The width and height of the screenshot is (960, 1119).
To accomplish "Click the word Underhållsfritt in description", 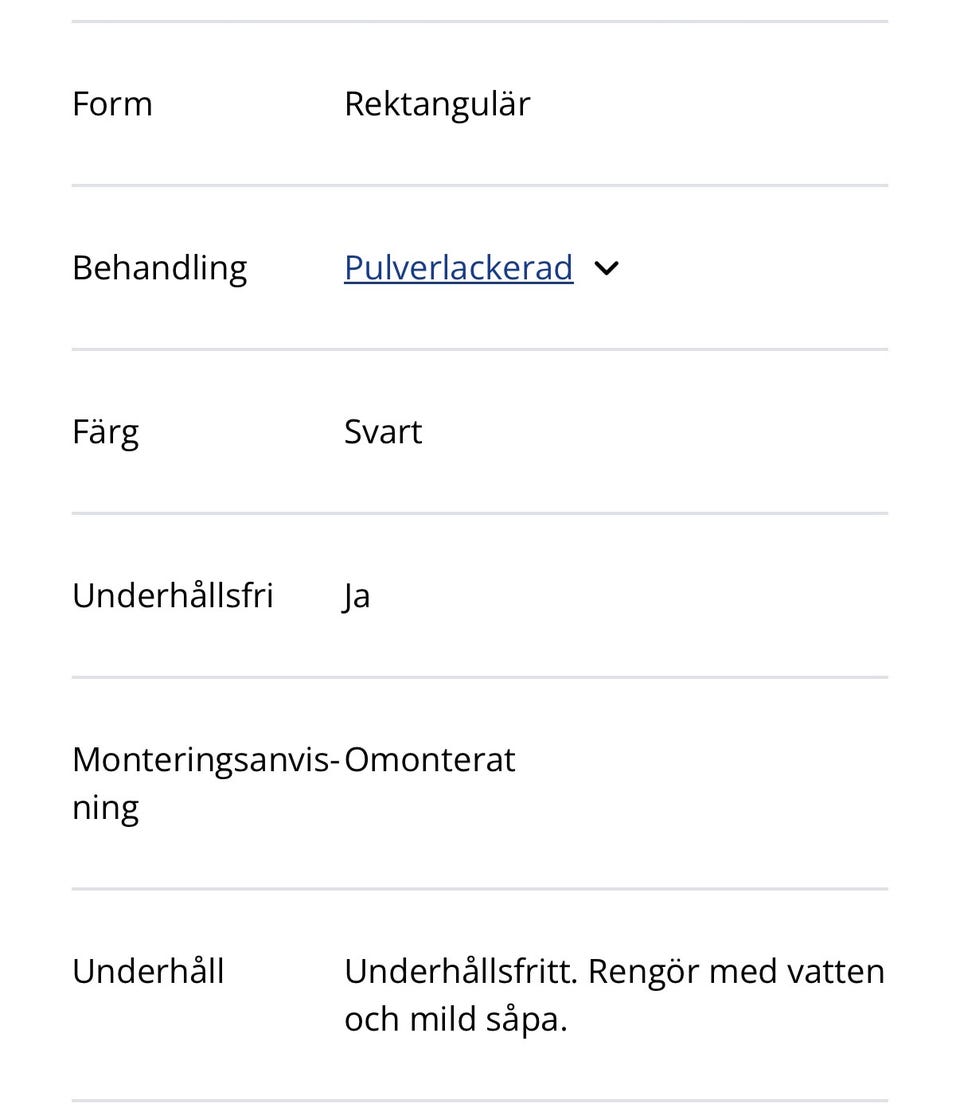I will point(460,972).
